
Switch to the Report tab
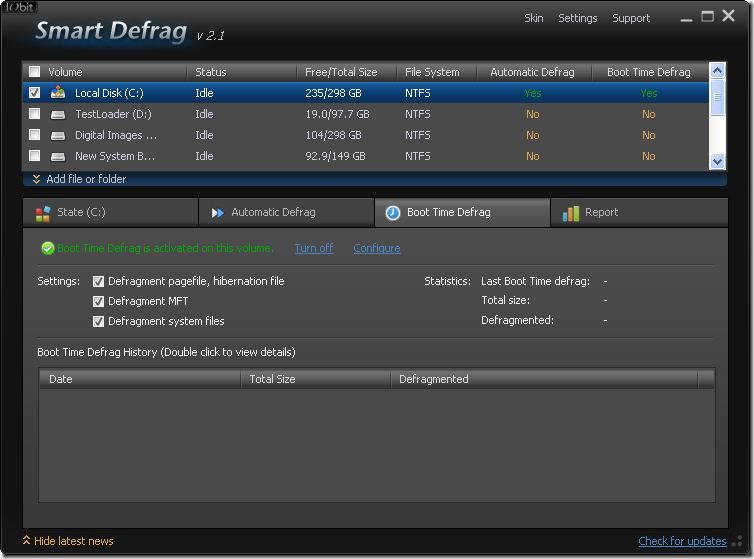point(639,213)
